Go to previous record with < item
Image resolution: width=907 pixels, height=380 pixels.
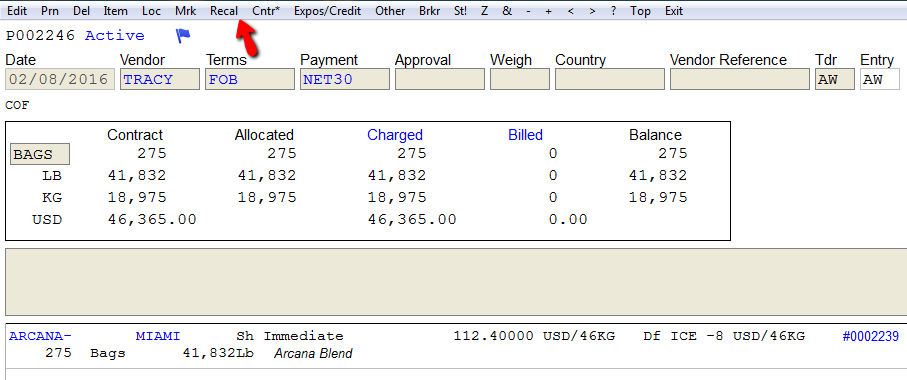coord(570,11)
